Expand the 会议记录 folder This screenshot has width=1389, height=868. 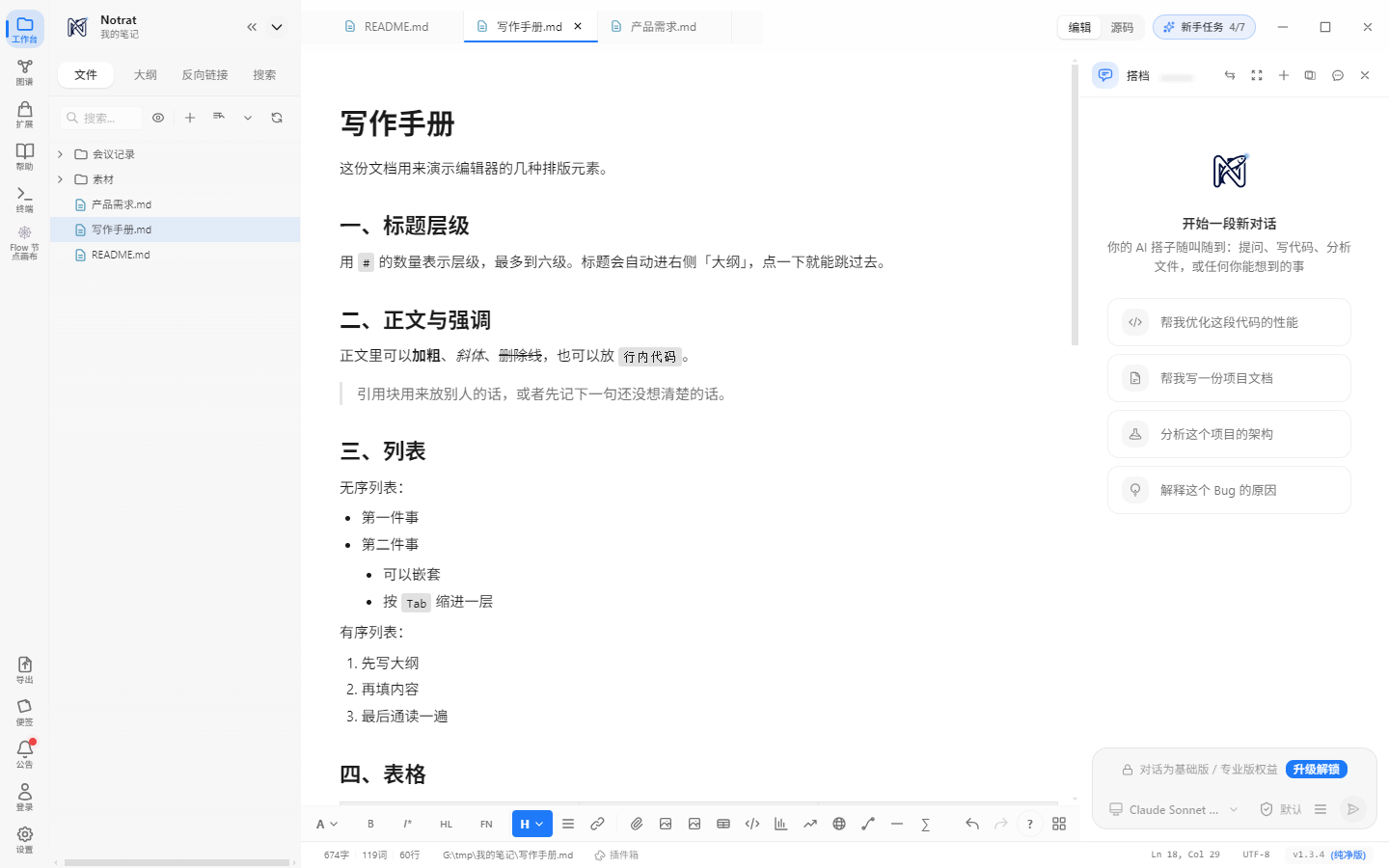pyautogui.click(x=60, y=154)
